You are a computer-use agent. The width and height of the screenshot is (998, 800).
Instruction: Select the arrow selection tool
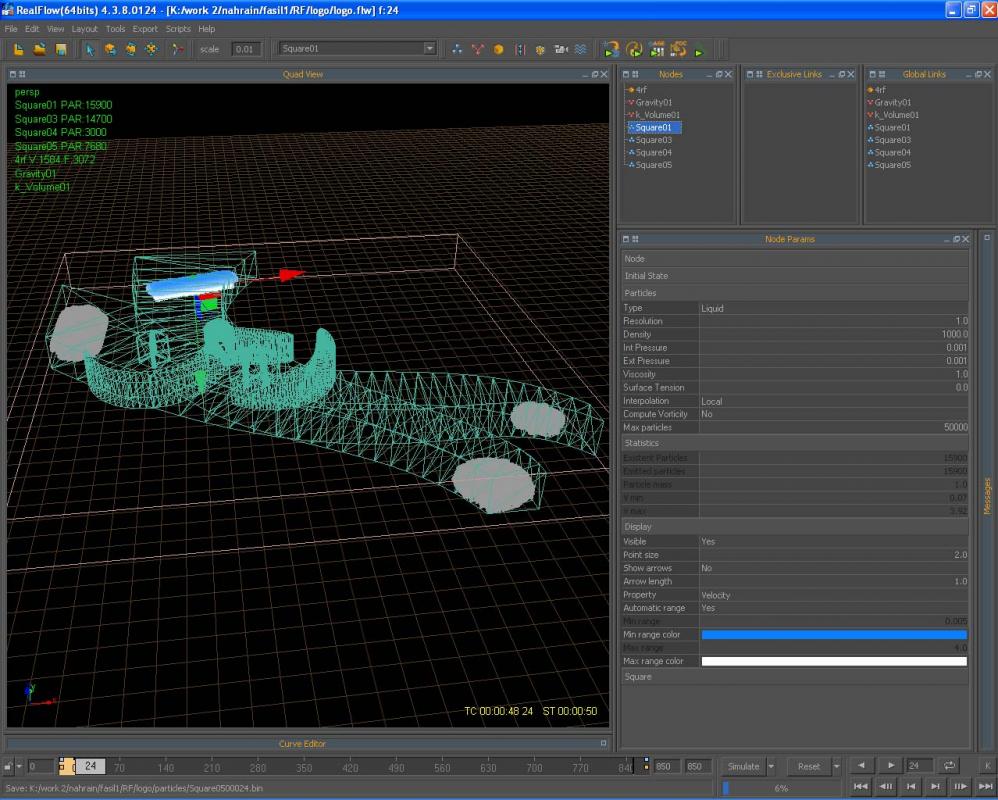pos(89,49)
